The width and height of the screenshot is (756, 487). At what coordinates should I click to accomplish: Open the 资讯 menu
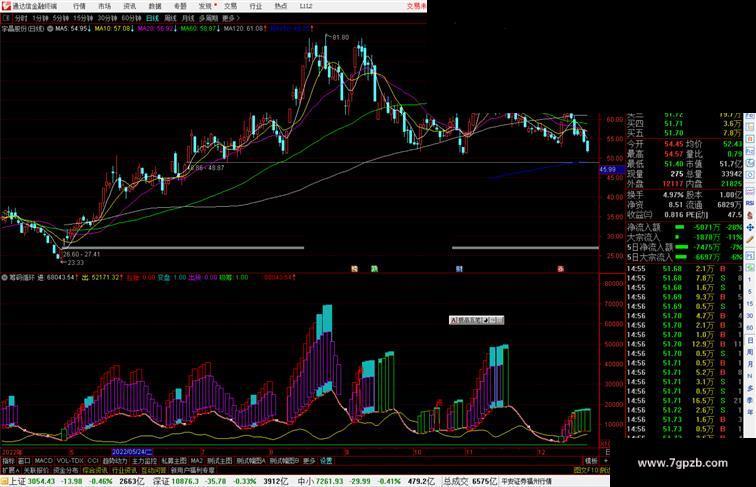129,6
